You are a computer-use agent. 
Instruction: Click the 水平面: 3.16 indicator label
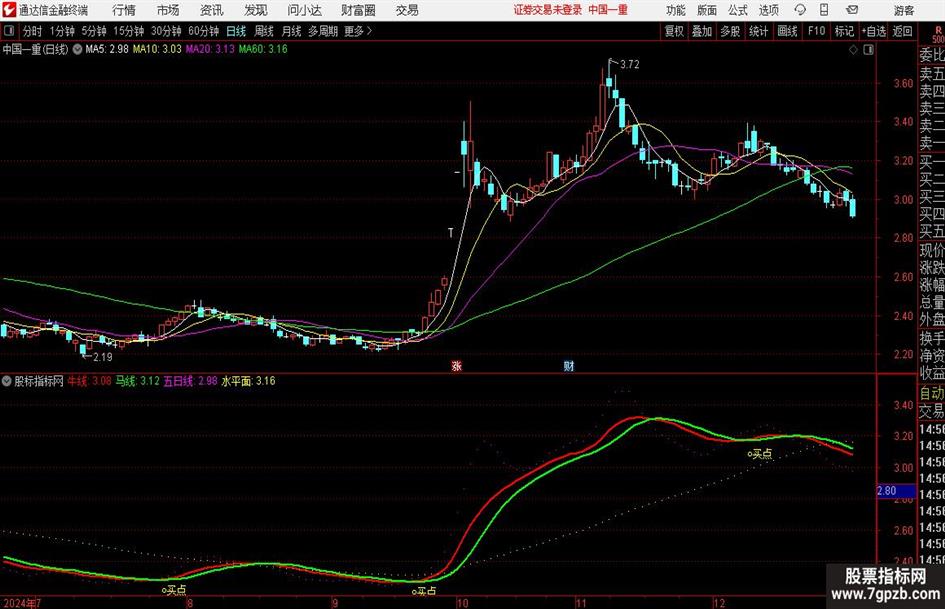(248, 381)
